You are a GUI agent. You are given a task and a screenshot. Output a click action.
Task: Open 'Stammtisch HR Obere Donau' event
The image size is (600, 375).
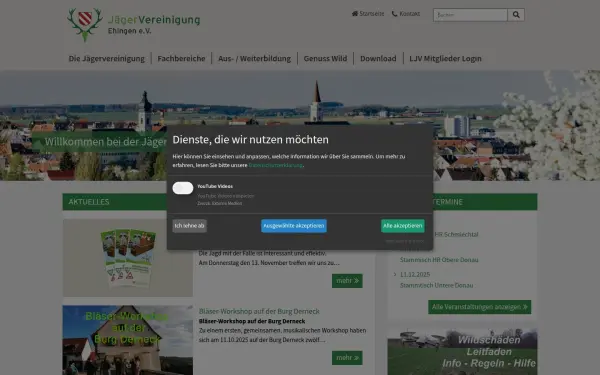click(439, 260)
